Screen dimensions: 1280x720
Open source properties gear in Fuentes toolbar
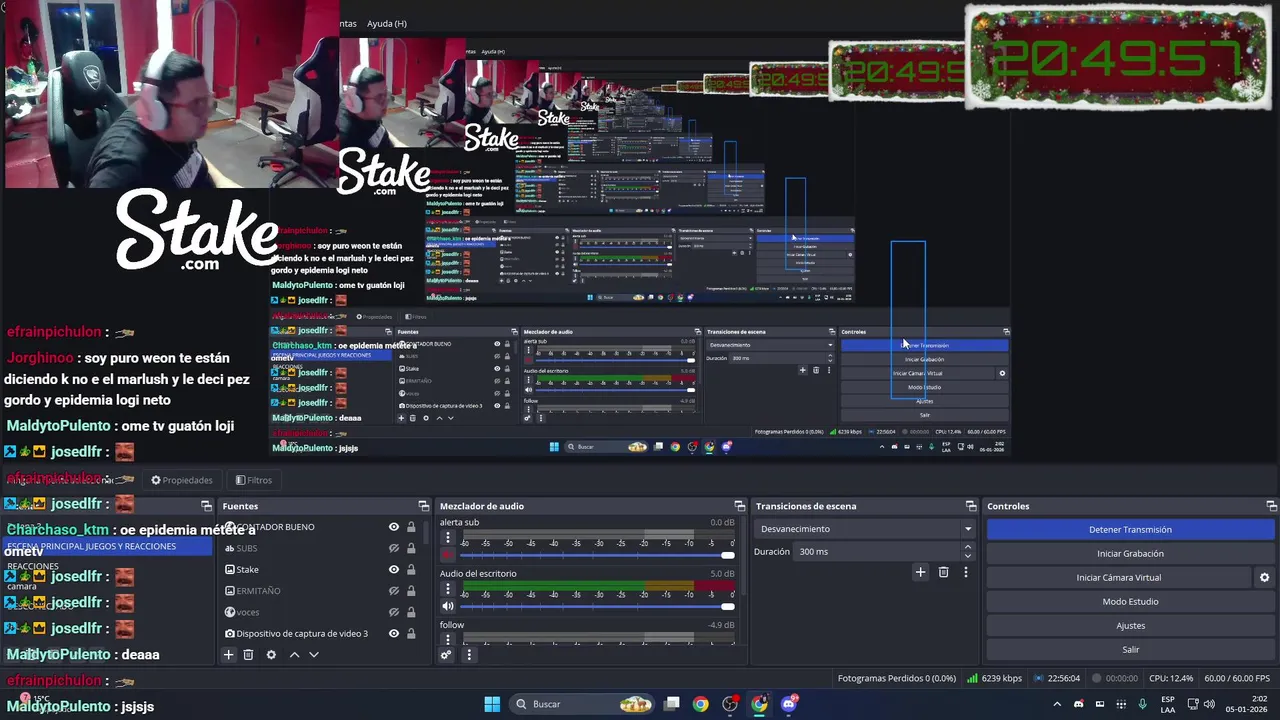(x=271, y=655)
